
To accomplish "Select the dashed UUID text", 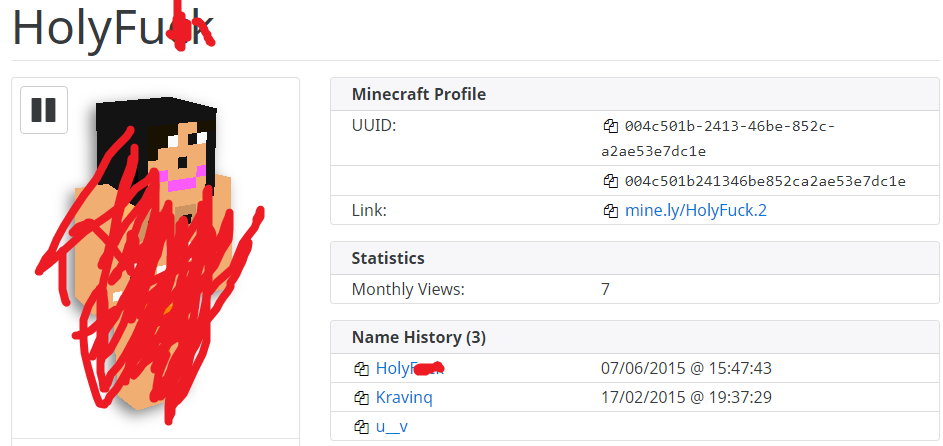I will click(718, 139).
